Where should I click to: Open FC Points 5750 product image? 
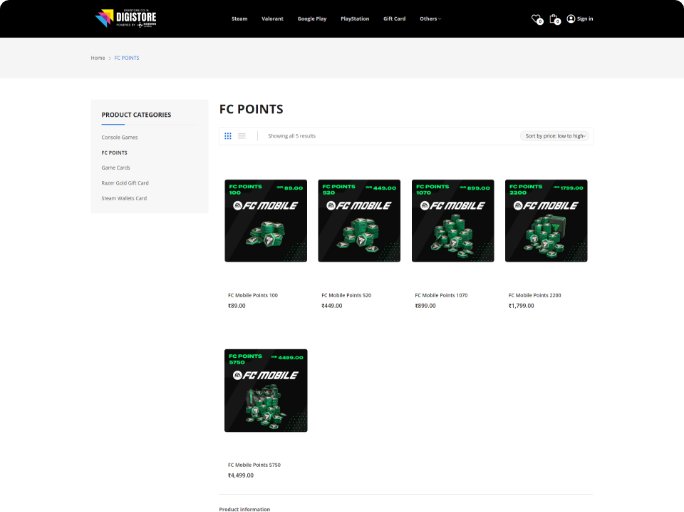coord(266,390)
